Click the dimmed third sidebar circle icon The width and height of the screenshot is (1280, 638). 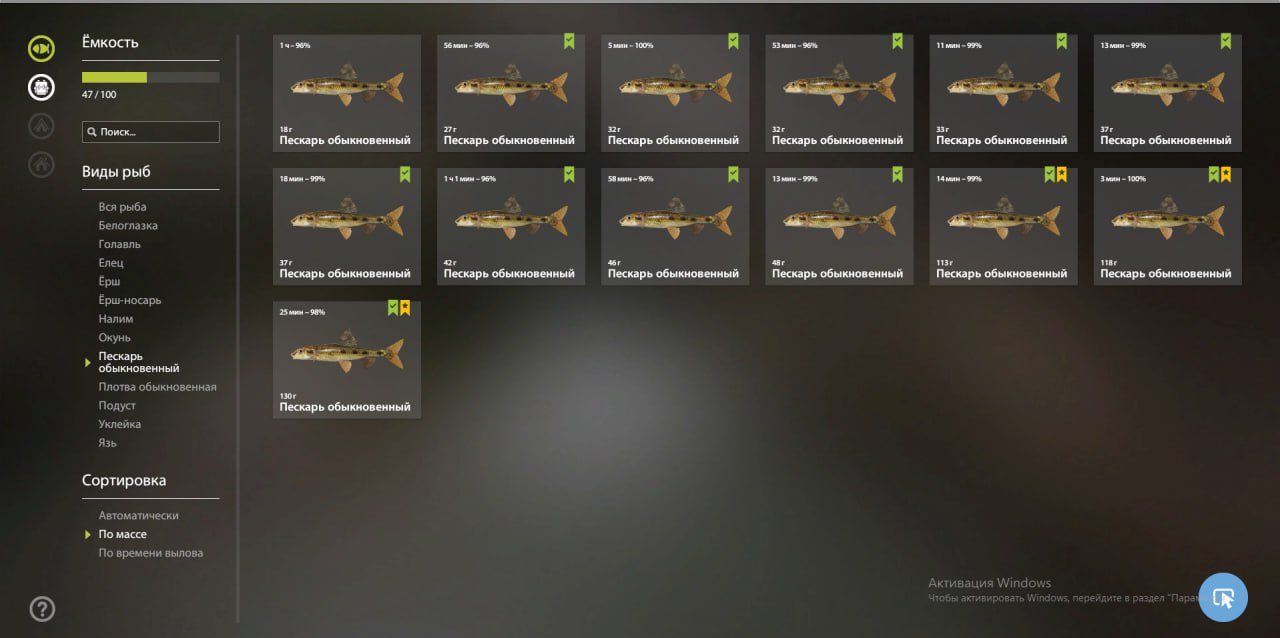(x=41, y=125)
